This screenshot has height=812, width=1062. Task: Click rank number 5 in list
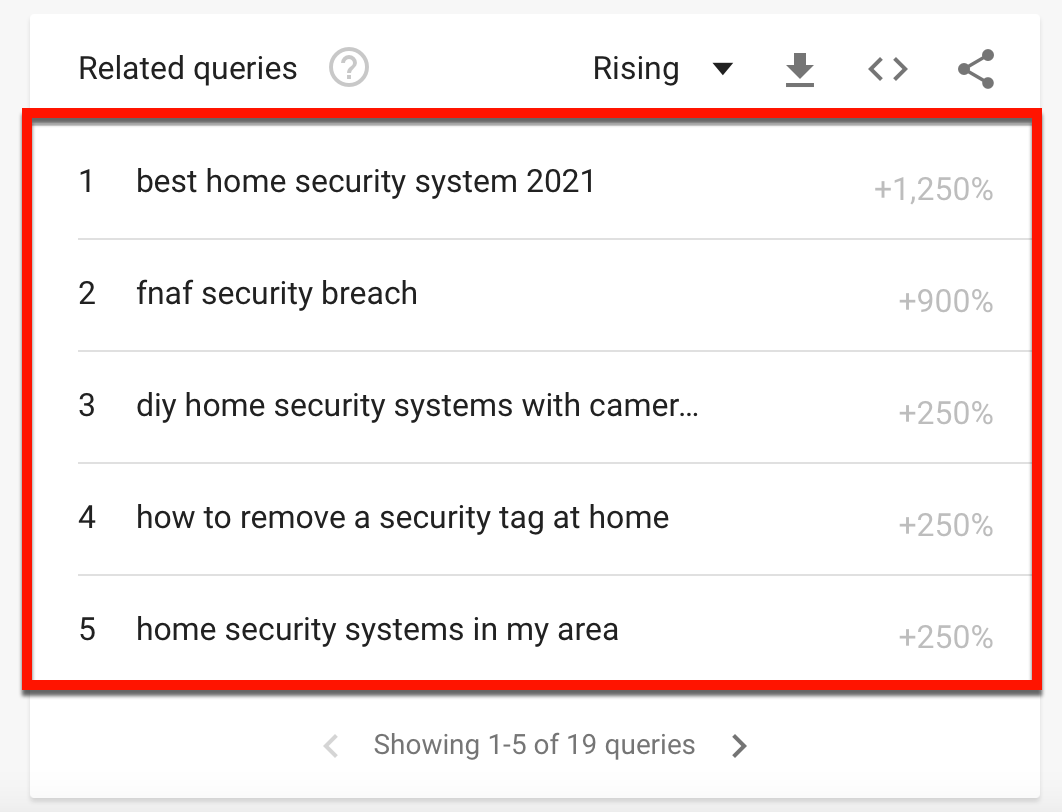pos(87,629)
